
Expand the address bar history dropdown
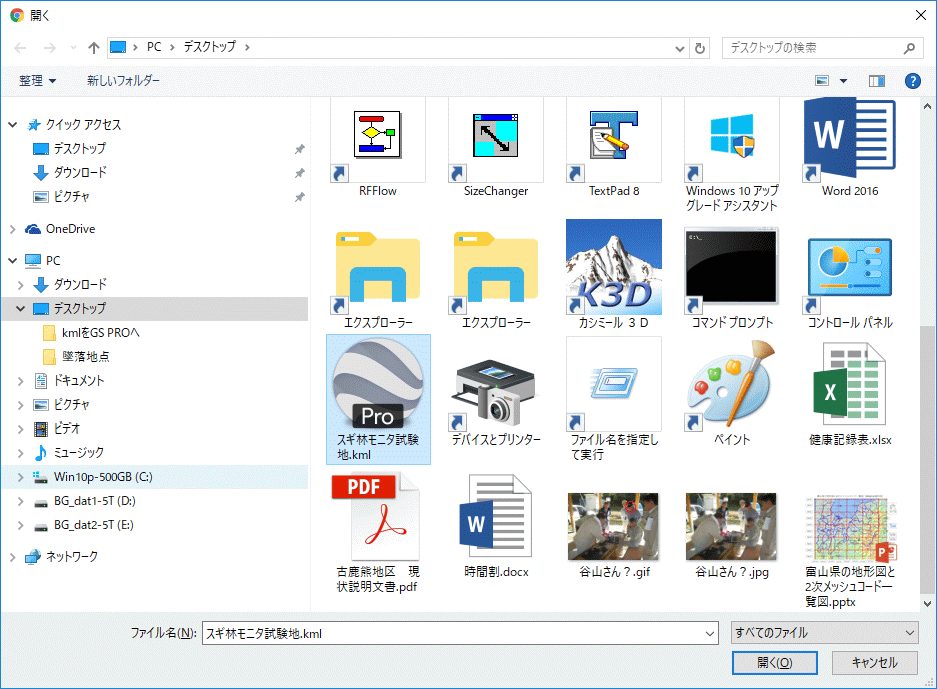point(679,48)
